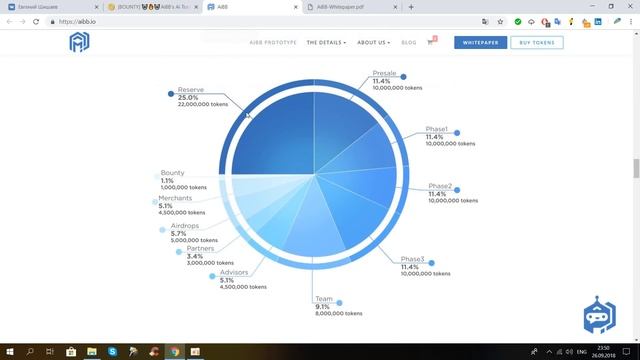
Task: Open Skype from the taskbar
Action: pos(113,351)
